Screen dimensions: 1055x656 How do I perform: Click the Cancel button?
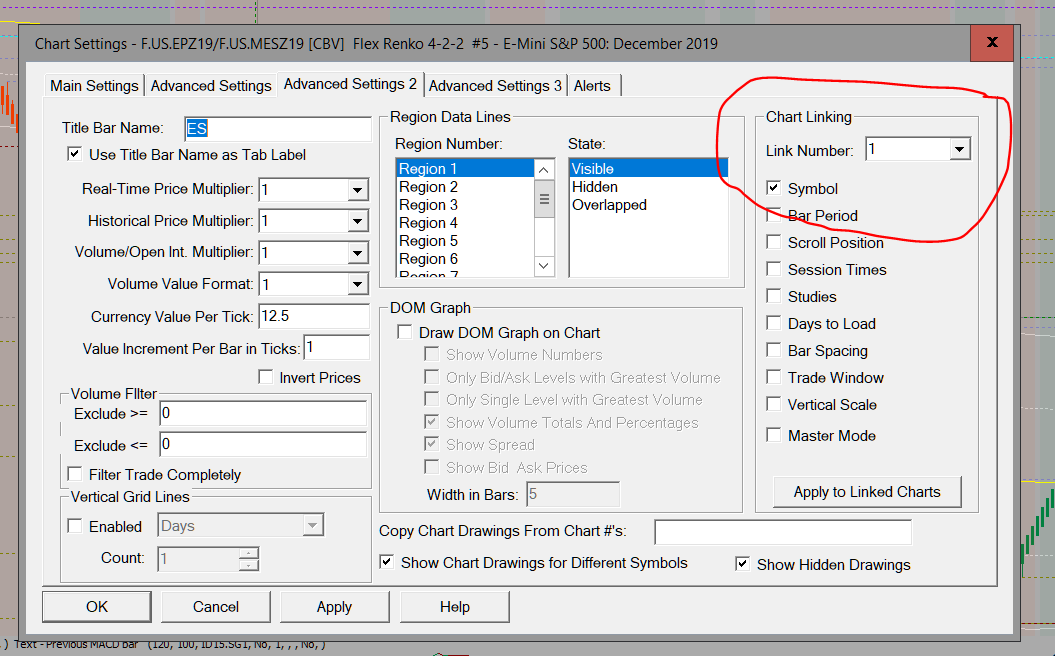click(x=216, y=607)
